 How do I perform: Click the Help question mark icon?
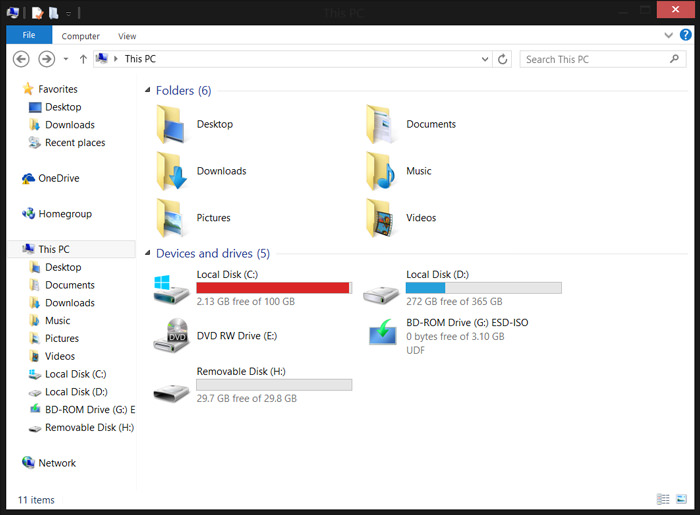click(685, 36)
